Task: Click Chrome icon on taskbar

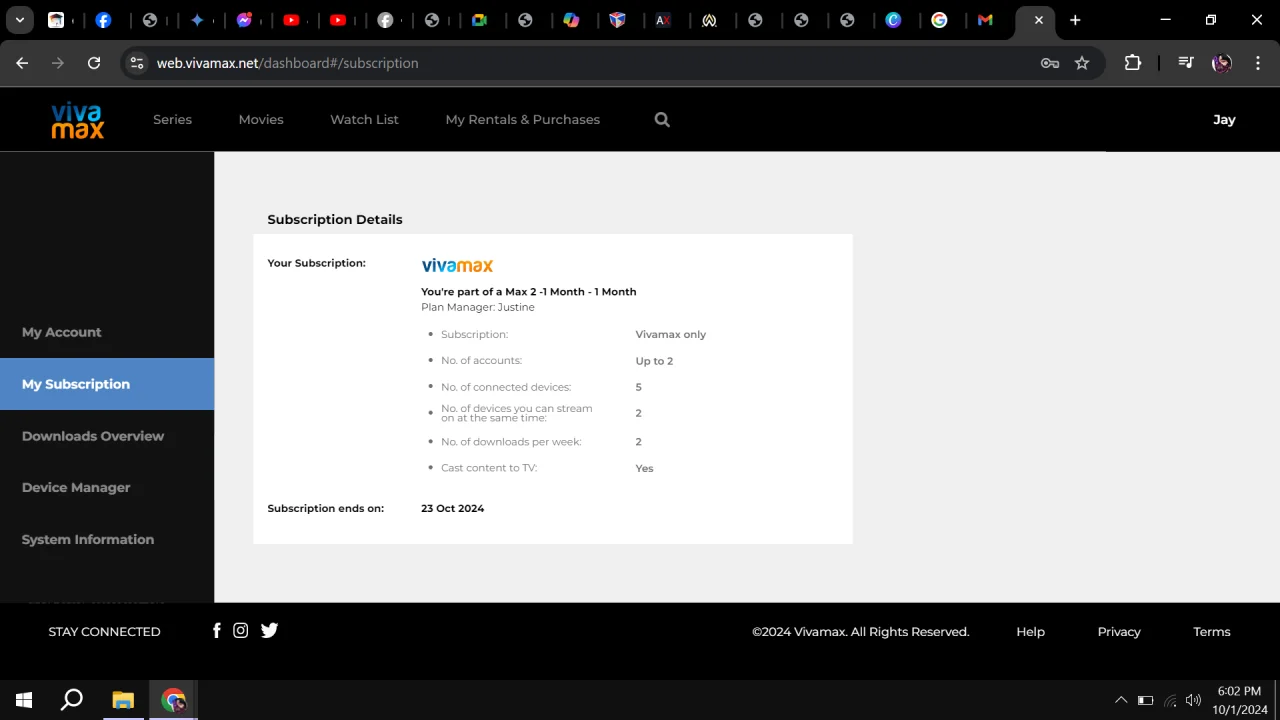Action: [174, 700]
